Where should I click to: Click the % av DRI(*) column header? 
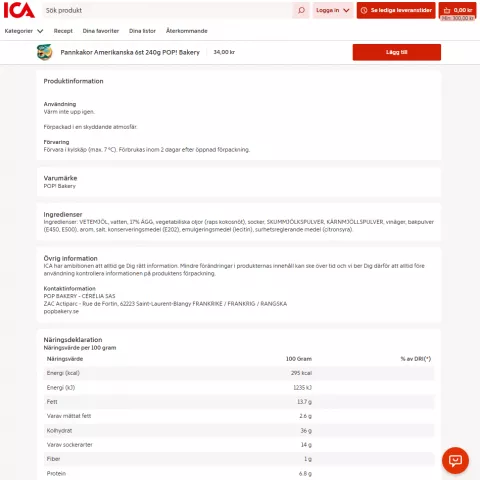pos(416,359)
